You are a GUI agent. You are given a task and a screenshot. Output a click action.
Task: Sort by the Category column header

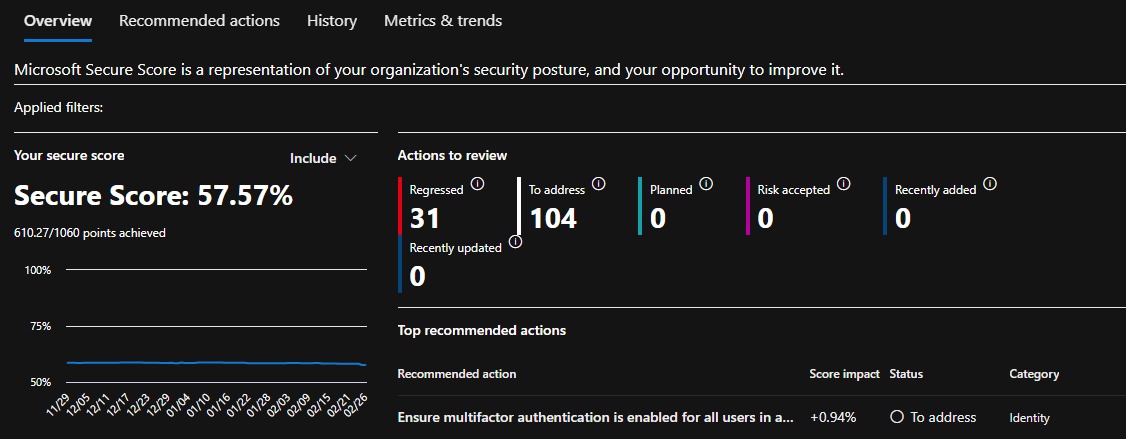(x=1034, y=374)
